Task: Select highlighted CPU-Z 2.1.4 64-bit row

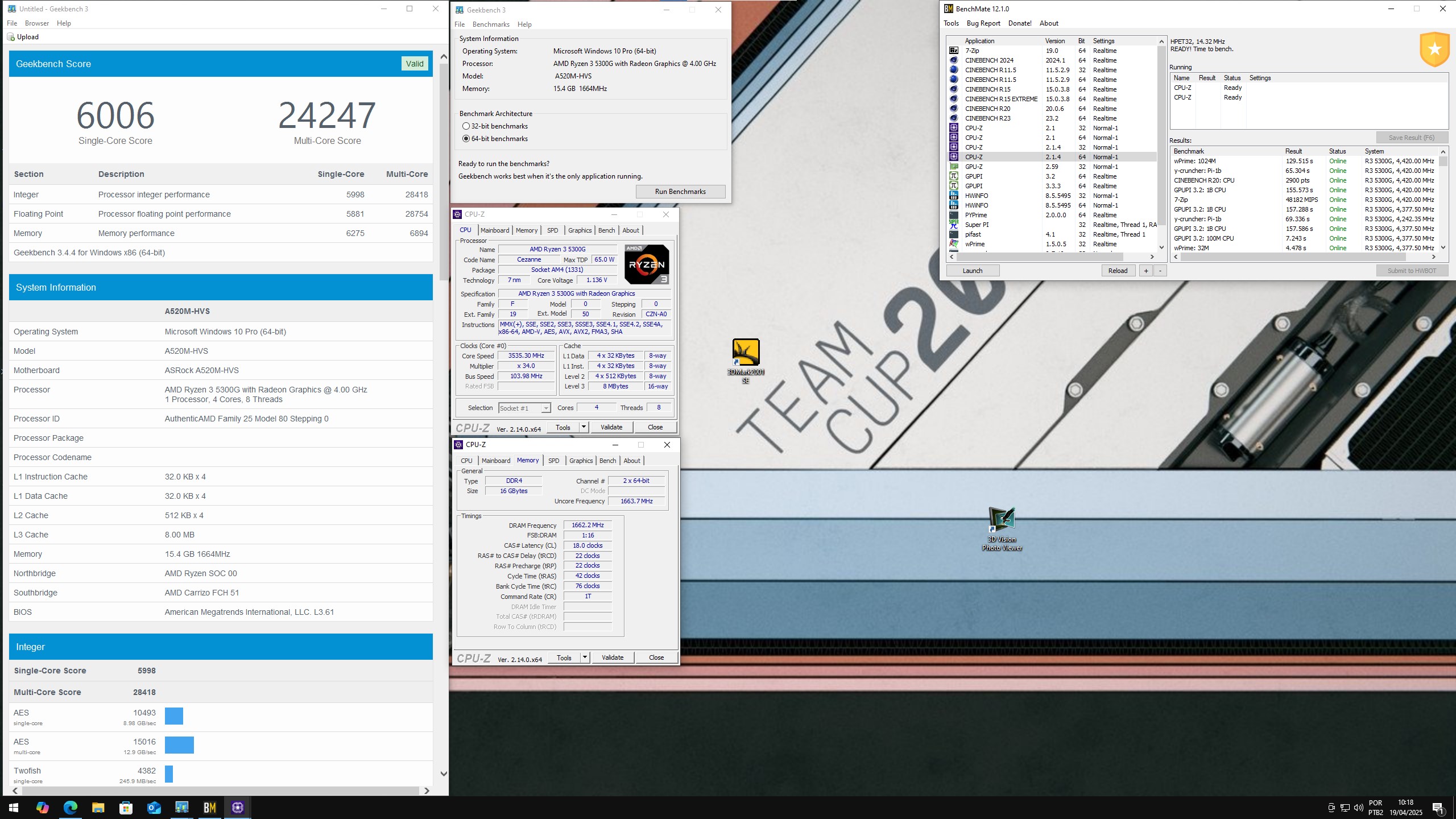Action: coord(1052,157)
